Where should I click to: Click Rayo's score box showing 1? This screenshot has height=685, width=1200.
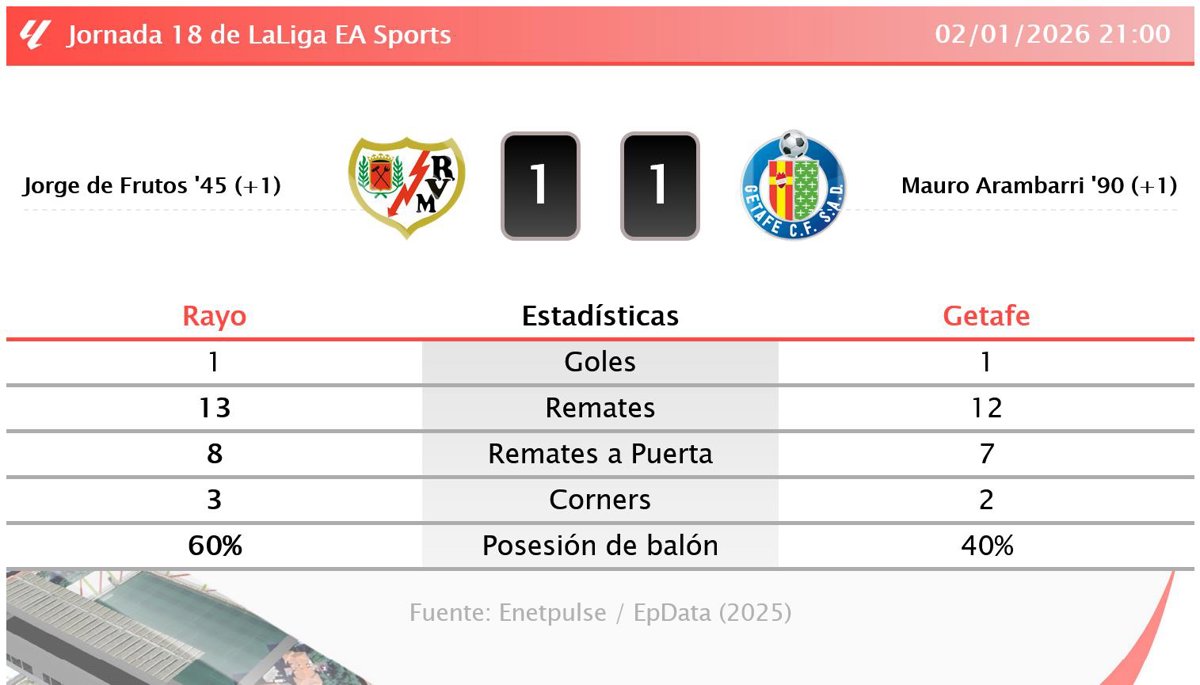(540, 186)
